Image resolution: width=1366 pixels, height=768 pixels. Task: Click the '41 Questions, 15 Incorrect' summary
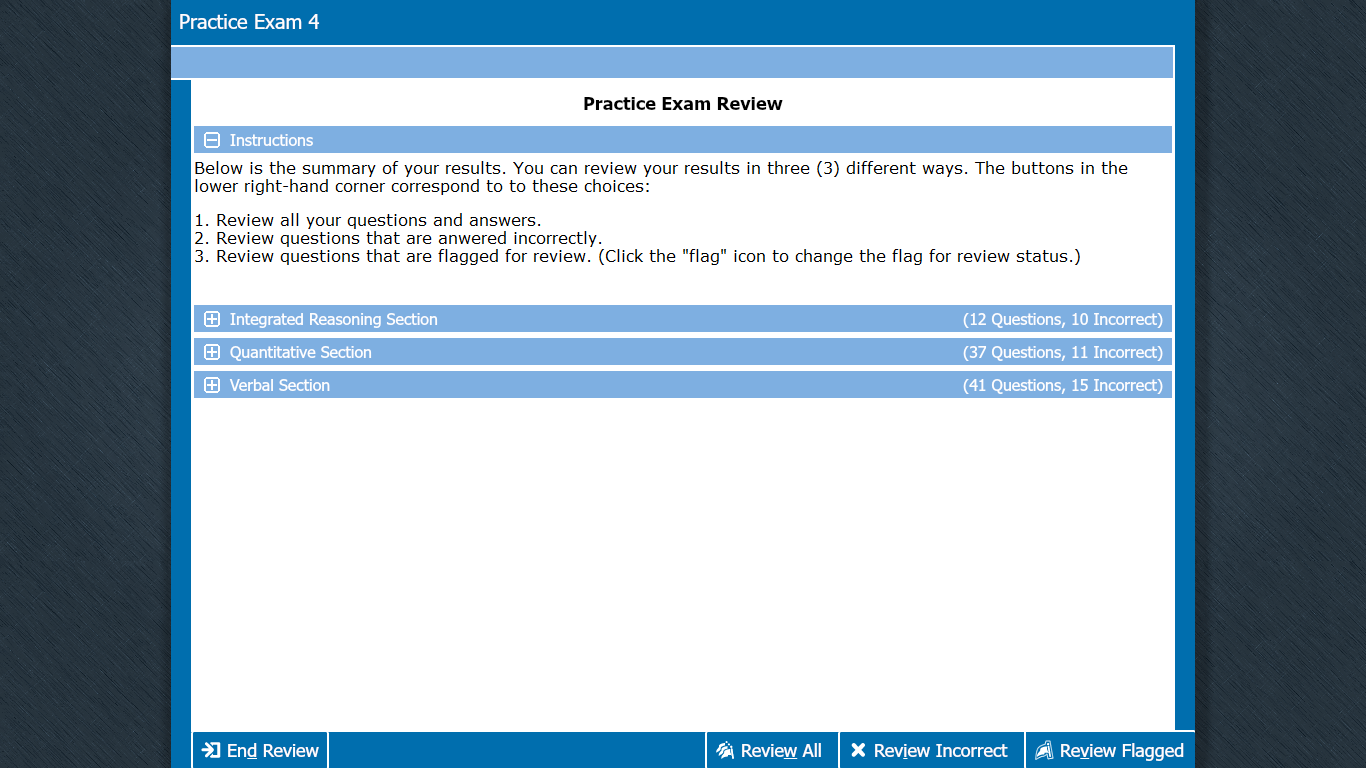pos(1062,385)
